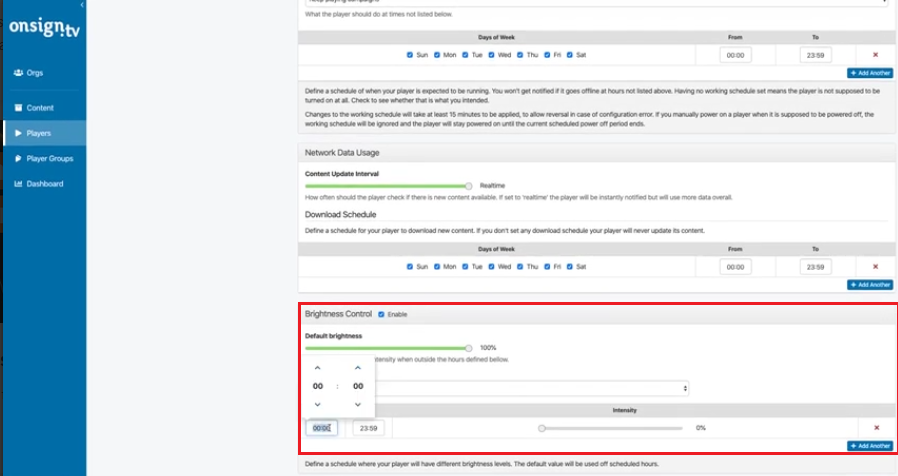The height and width of the screenshot is (476, 898).
Task: Click the onsign.tv logo
Action: click(x=44, y=27)
